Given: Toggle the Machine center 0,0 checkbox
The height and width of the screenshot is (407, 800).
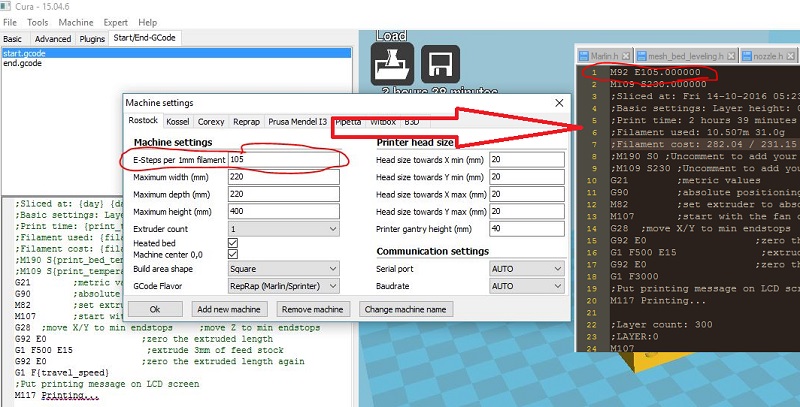Looking at the screenshot, I should [x=233, y=254].
